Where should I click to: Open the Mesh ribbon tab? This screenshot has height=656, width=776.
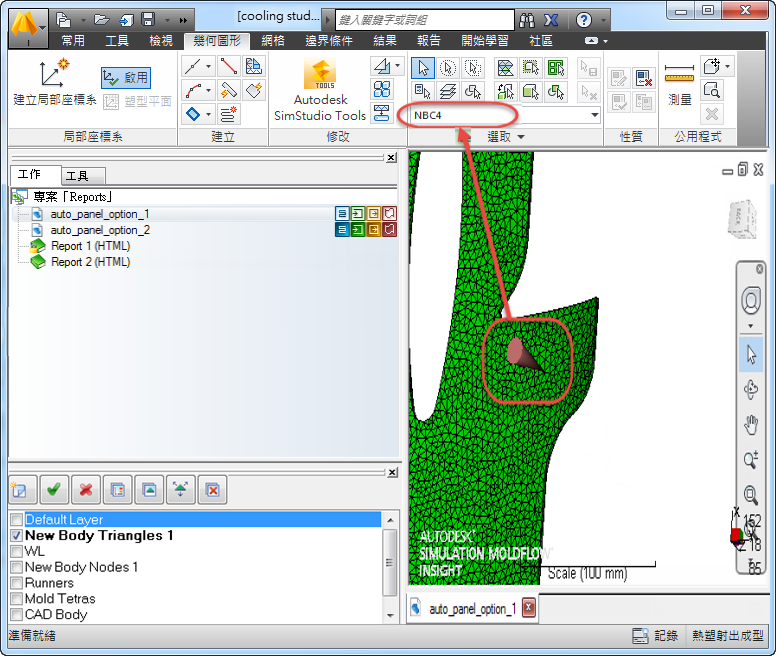click(x=273, y=41)
